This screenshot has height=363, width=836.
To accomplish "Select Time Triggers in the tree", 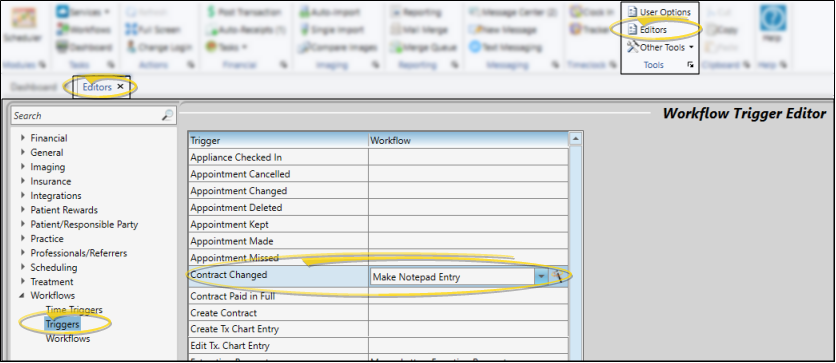I will pos(74,310).
